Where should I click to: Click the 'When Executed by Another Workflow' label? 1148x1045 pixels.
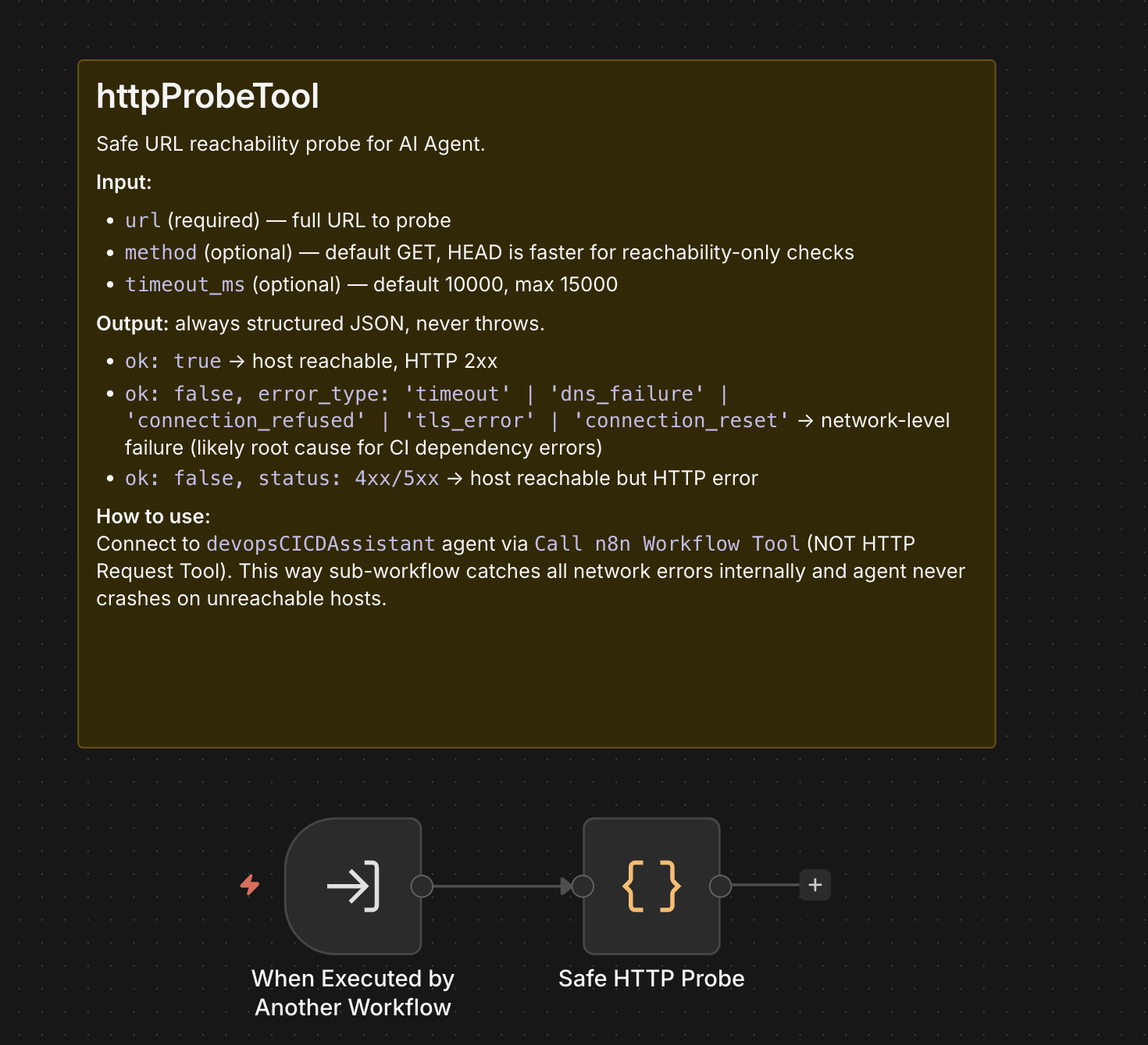coord(353,993)
